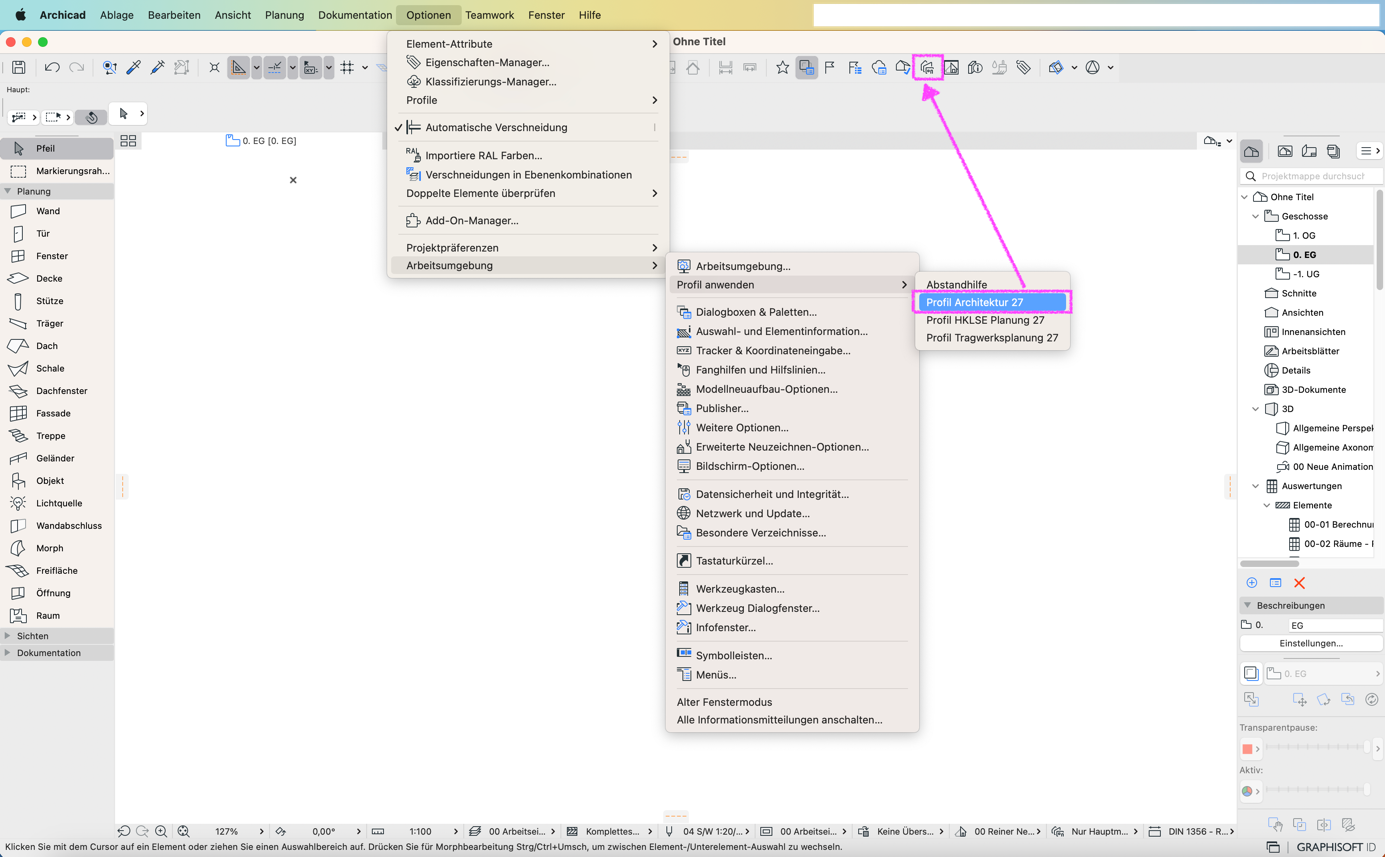Viewport: 1385px width, 857px height.
Task: Select the Lichtquelle tool
Action: coord(57,504)
